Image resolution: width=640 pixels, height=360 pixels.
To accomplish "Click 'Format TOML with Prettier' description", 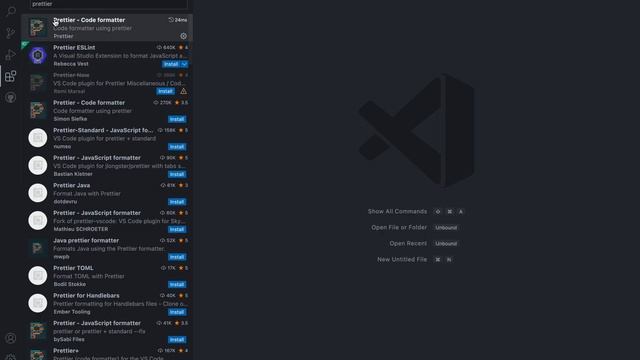I will coord(89,276).
